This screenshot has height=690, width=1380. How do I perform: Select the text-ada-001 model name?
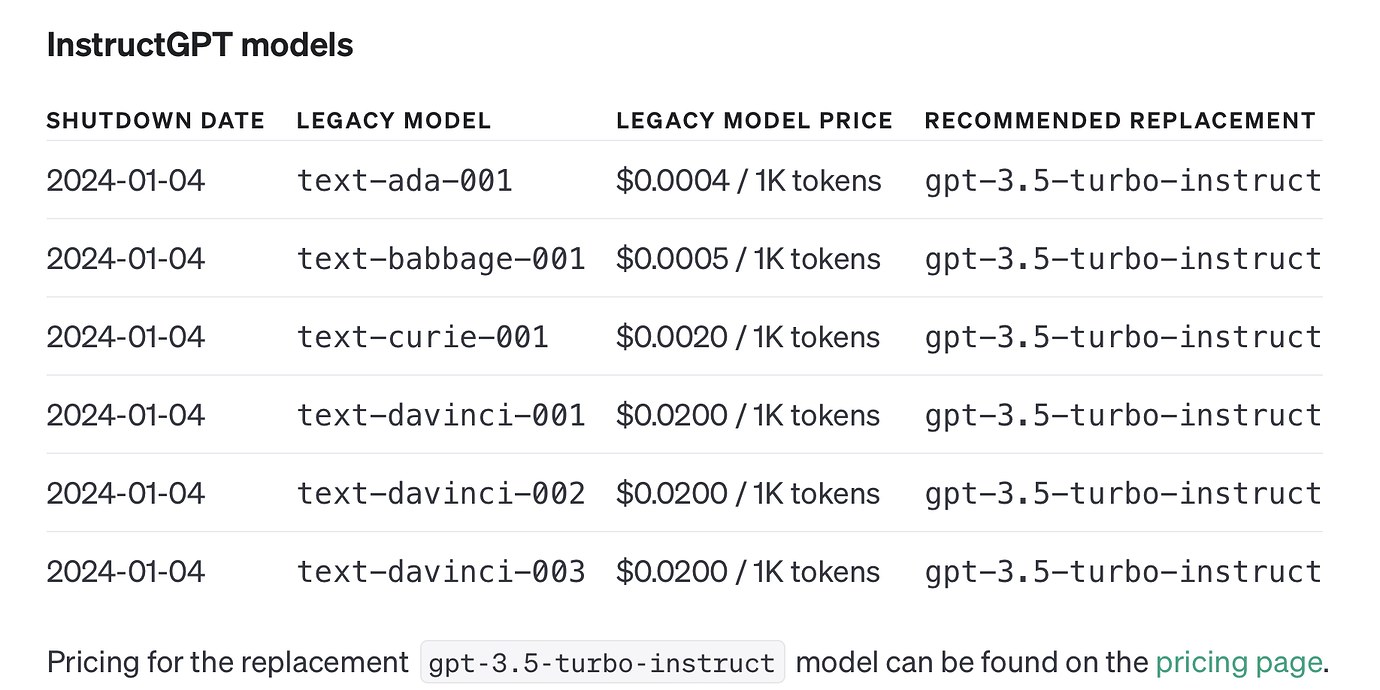pos(405,181)
